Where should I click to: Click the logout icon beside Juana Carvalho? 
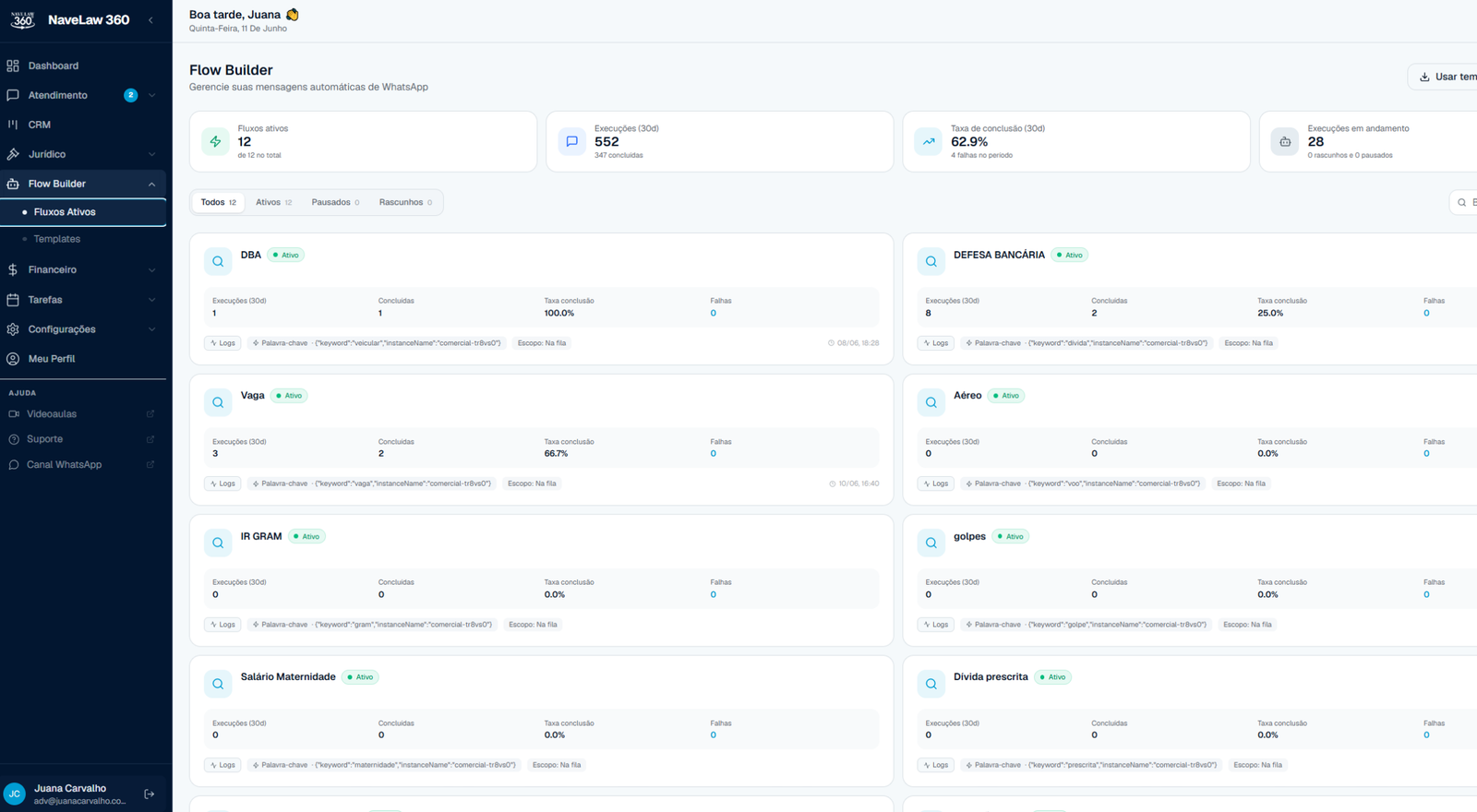pos(150,794)
